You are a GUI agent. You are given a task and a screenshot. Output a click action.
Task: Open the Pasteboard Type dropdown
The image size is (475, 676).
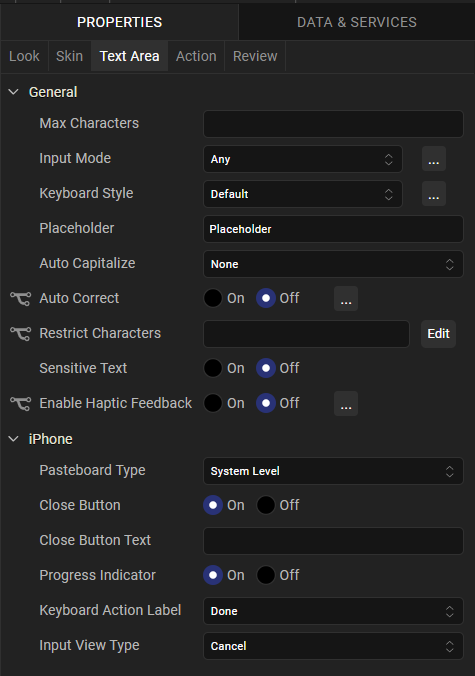tap(333, 471)
